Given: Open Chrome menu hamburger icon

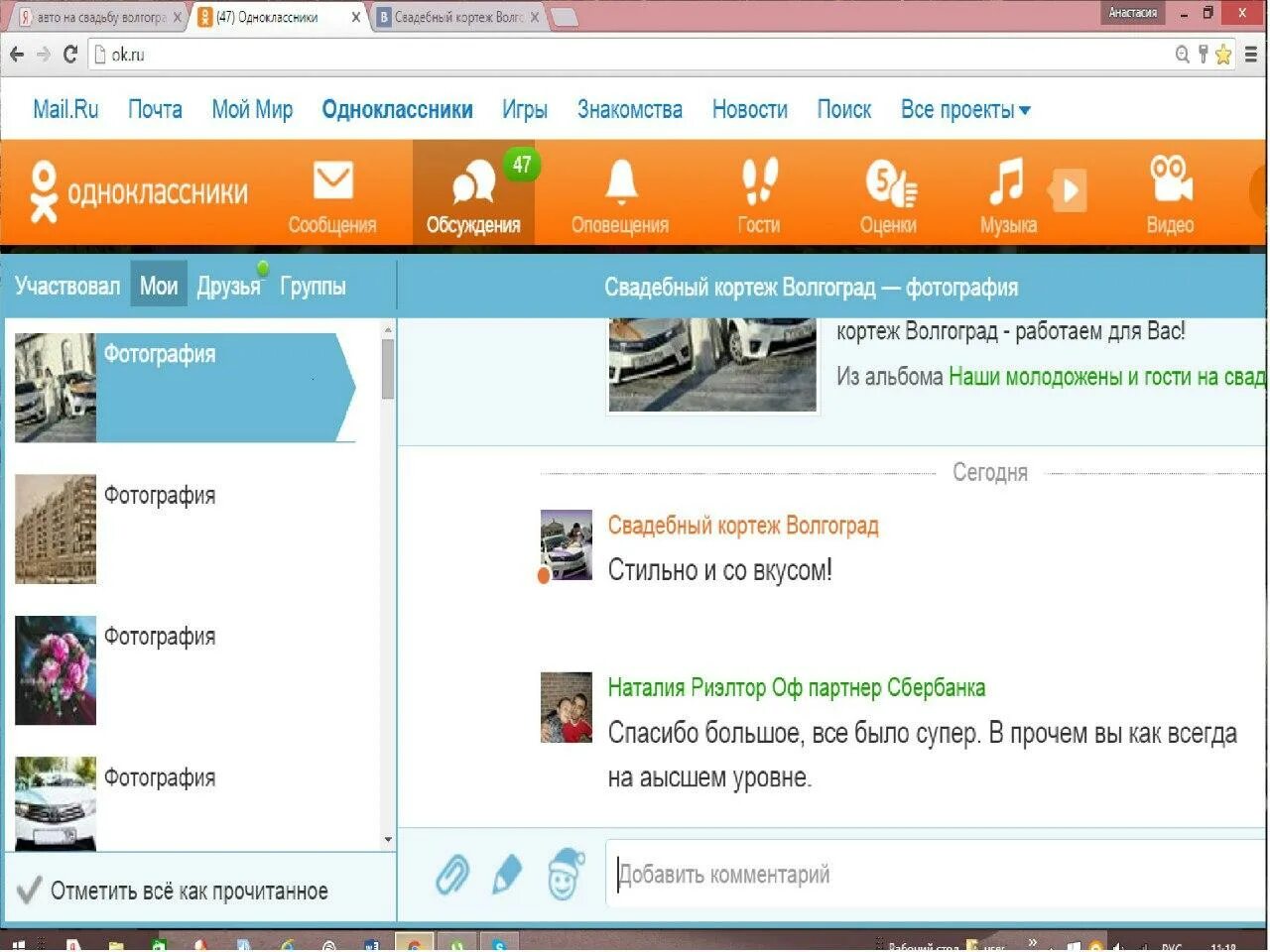Looking at the screenshot, I should [1251, 55].
